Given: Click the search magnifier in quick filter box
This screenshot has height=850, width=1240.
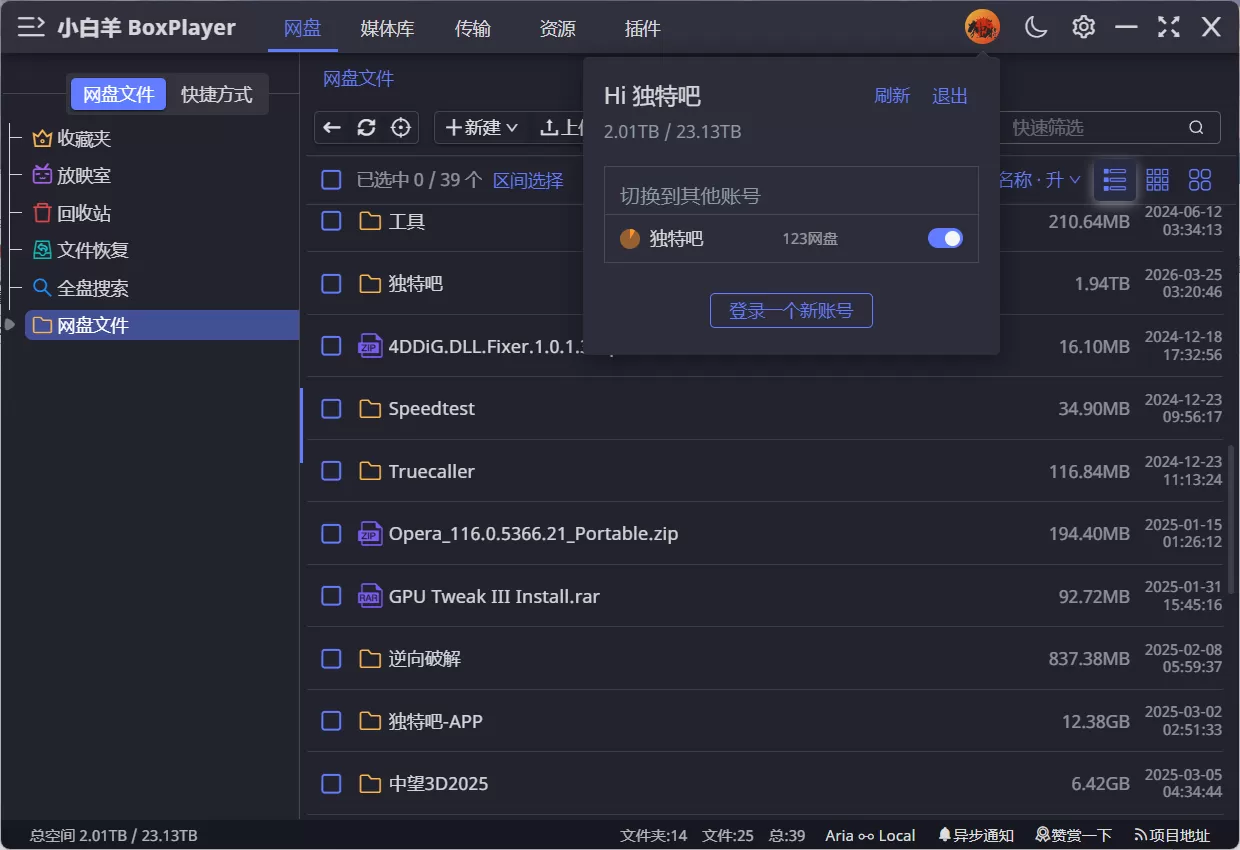Looking at the screenshot, I should coord(1196,128).
